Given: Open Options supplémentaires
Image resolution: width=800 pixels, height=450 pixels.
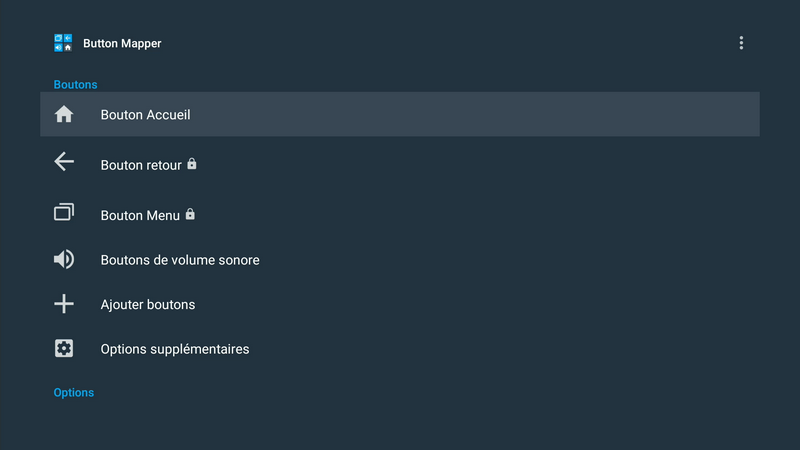Looking at the screenshot, I should 175,349.
